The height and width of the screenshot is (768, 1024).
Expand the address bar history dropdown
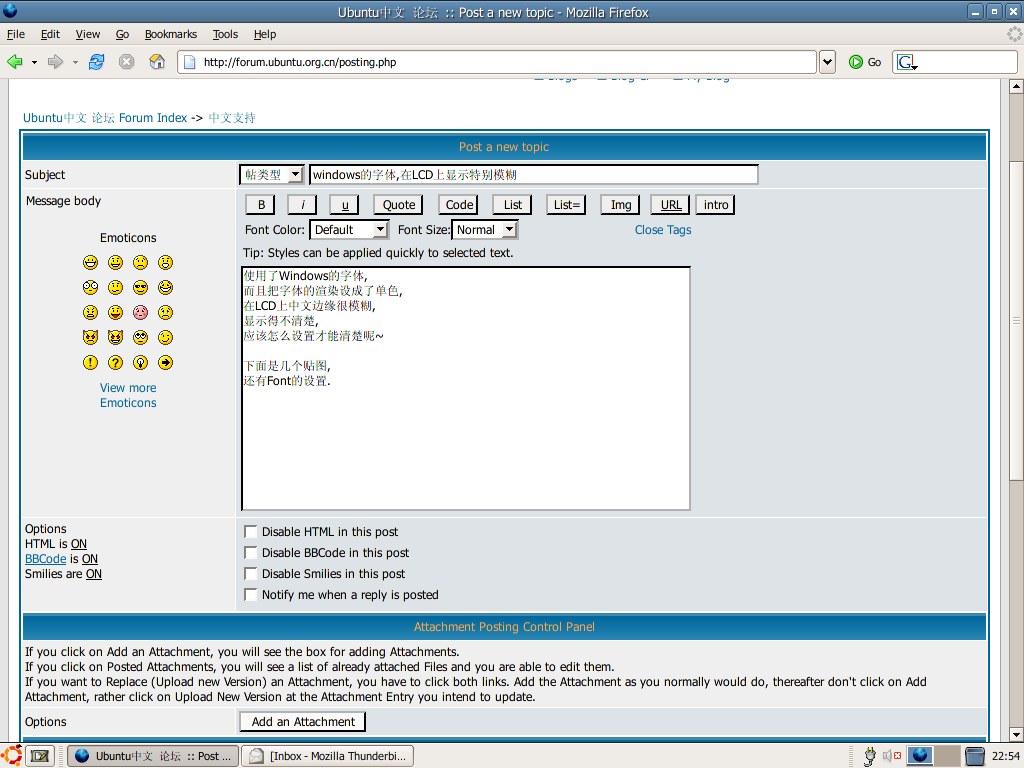tap(827, 62)
